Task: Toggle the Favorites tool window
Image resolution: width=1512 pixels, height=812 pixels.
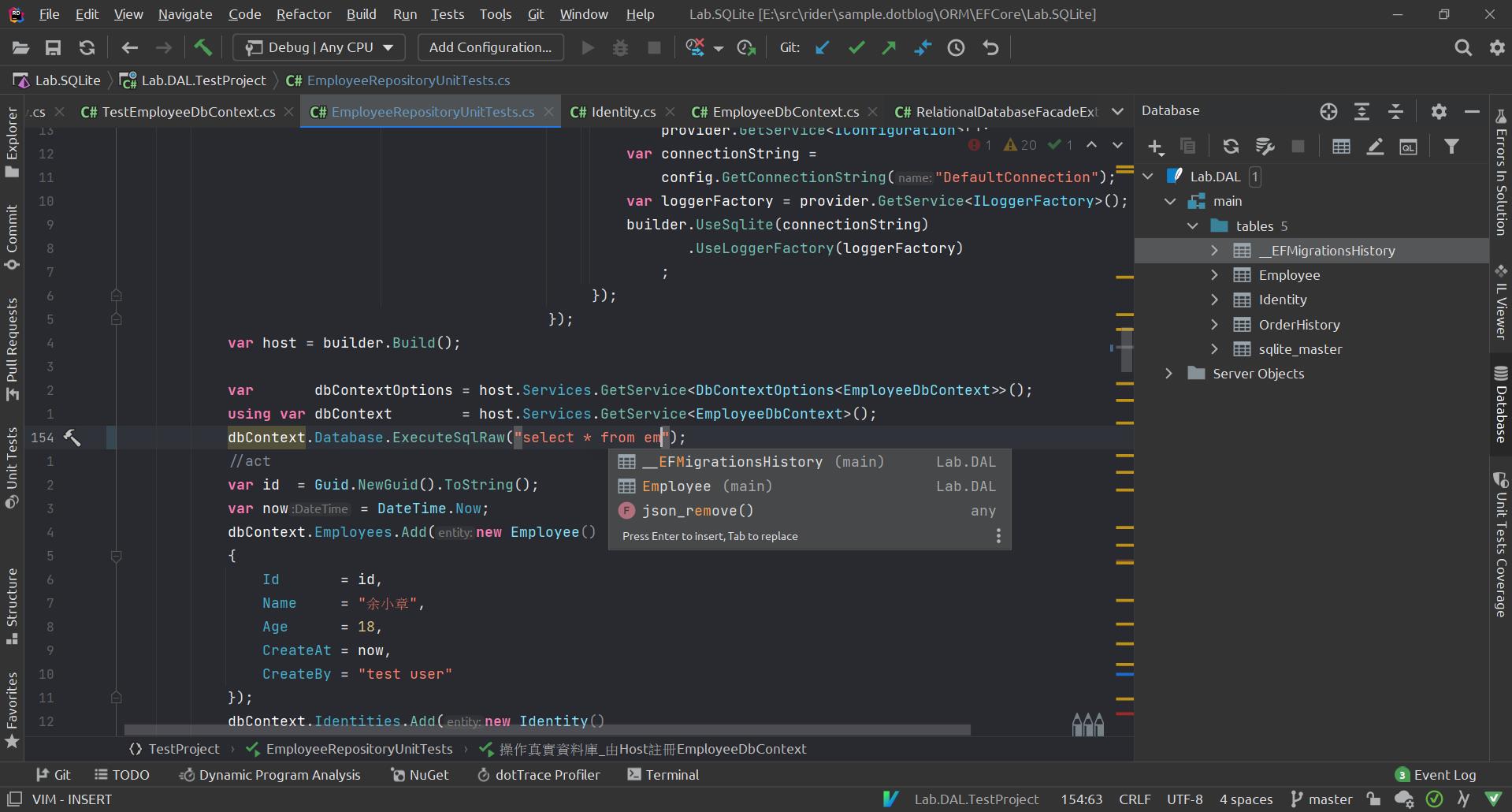Action: coord(12,710)
